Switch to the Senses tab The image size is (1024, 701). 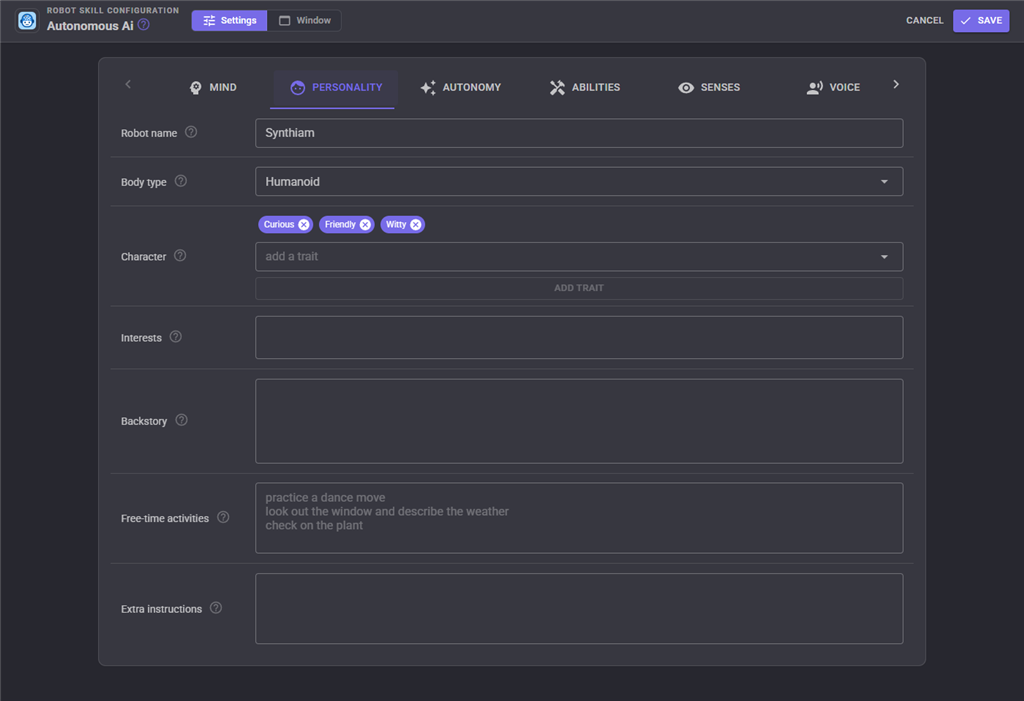click(709, 88)
